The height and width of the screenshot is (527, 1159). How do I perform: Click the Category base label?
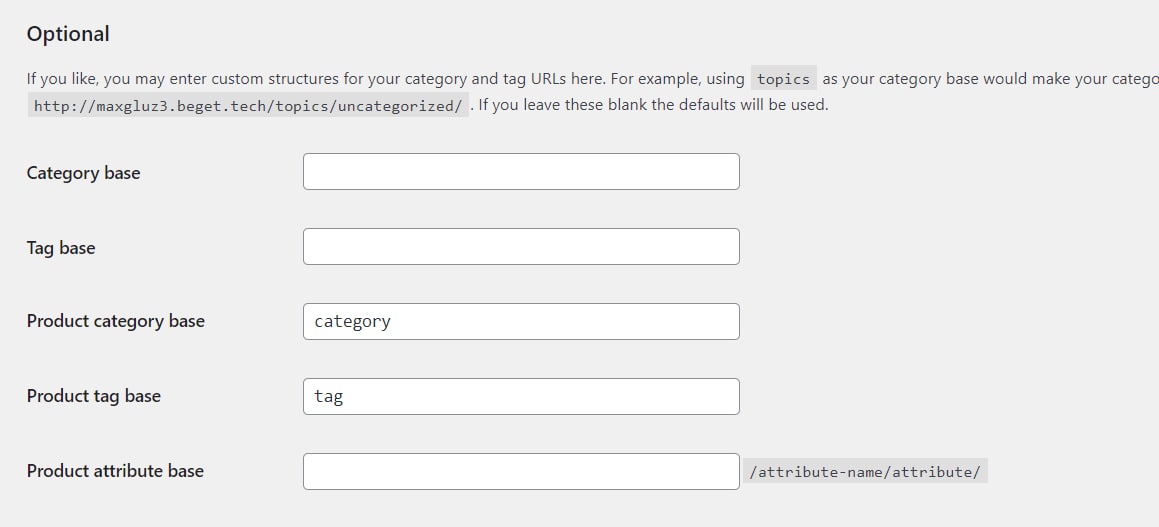click(84, 173)
